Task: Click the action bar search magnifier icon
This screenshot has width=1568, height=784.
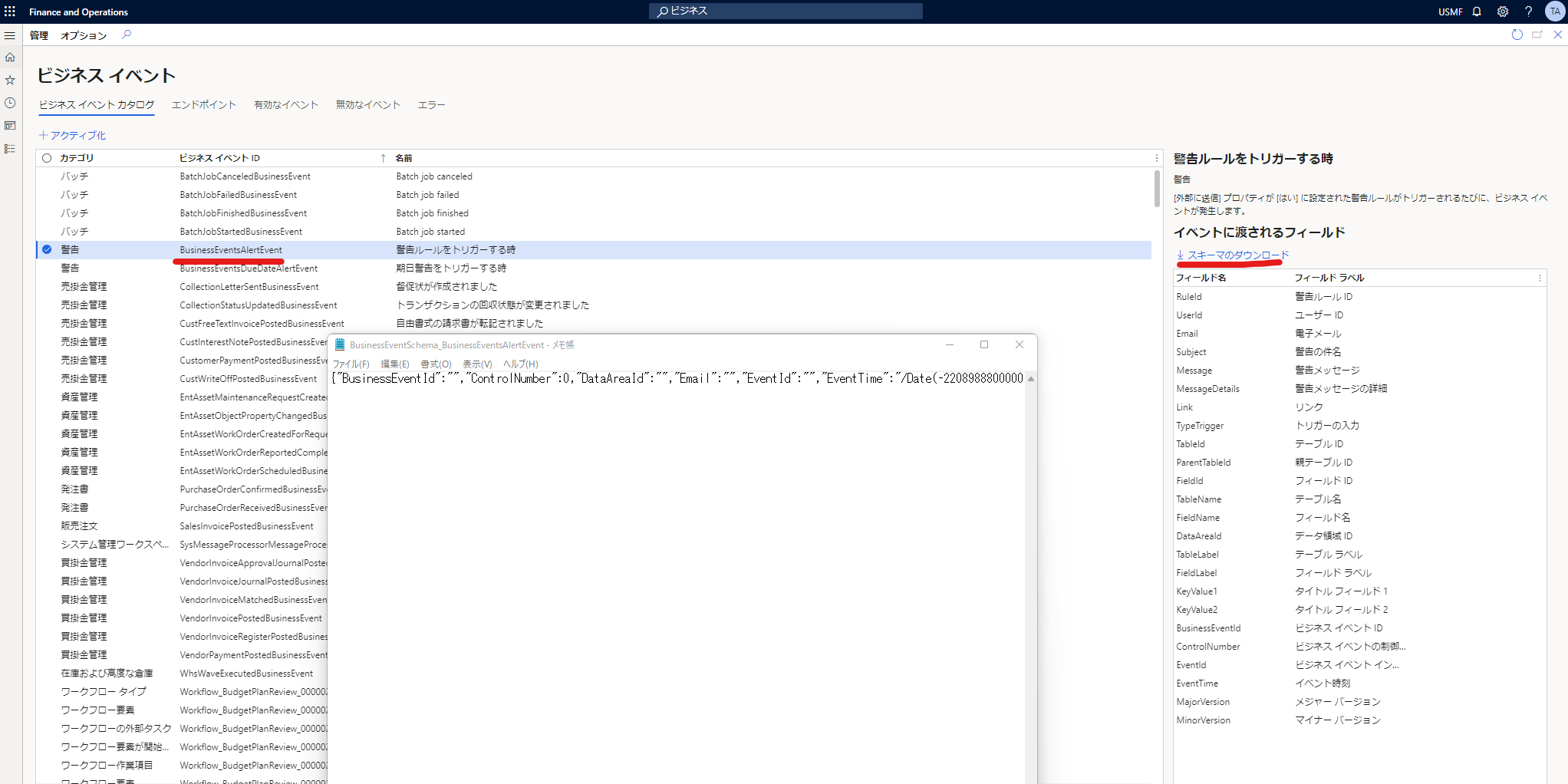Action: click(x=127, y=35)
